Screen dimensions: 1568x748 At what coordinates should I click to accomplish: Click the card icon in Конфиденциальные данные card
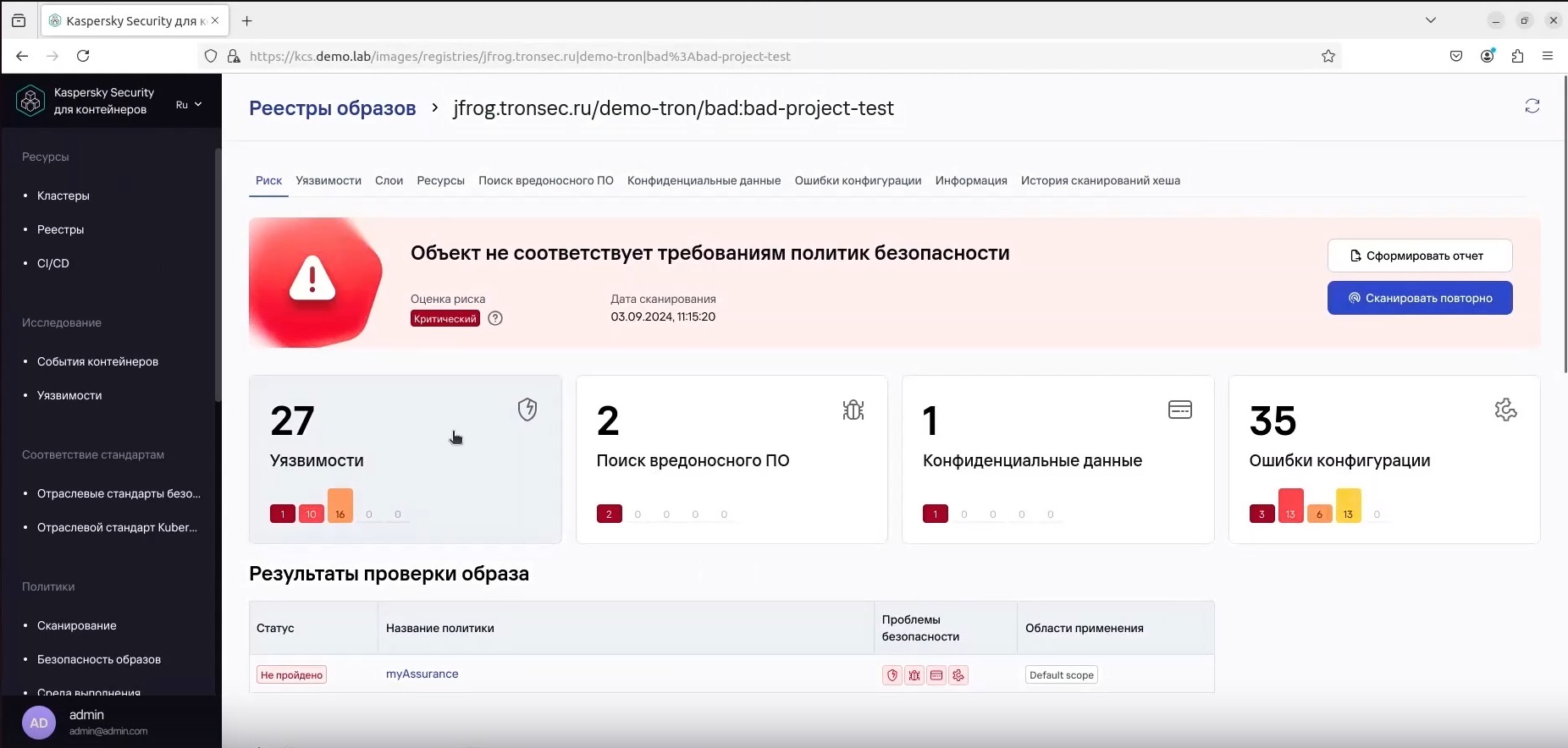(x=1179, y=410)
